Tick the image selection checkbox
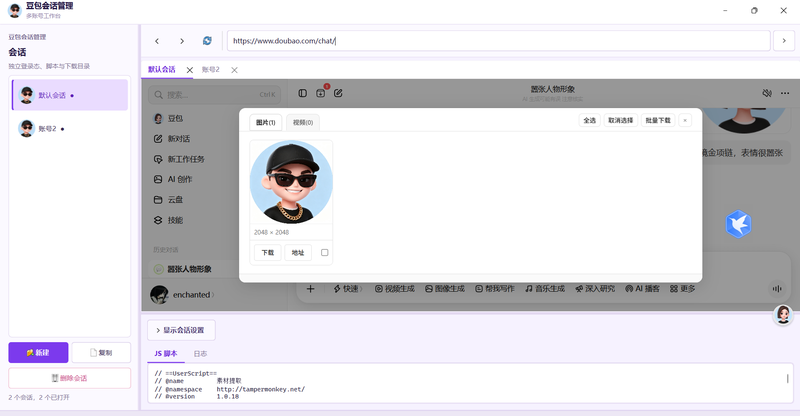The width and height of the screenshot is (800, 416). pos(324,253)
